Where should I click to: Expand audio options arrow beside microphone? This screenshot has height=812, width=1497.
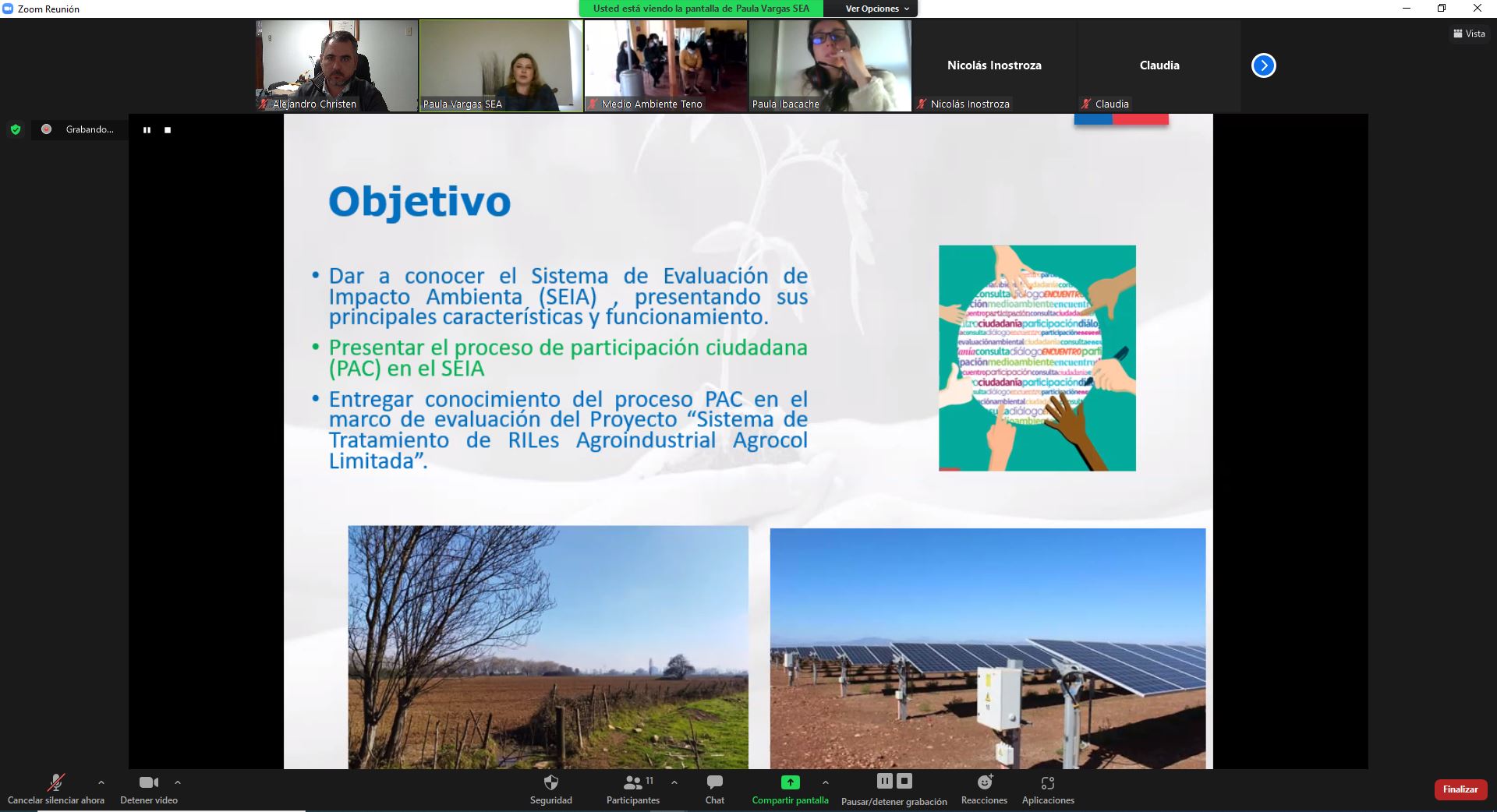[101, 782]
